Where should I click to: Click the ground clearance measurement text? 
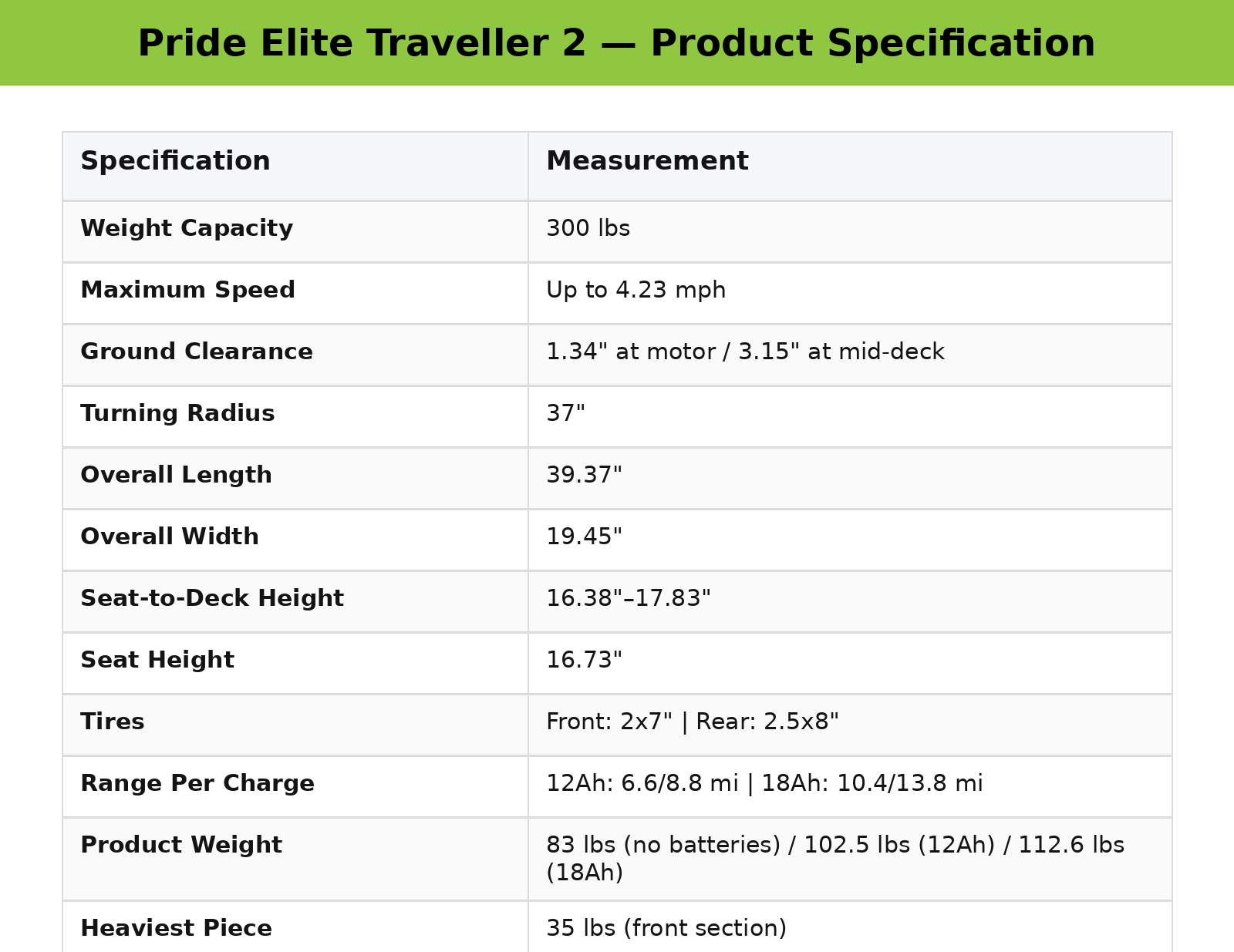point(745,352)
